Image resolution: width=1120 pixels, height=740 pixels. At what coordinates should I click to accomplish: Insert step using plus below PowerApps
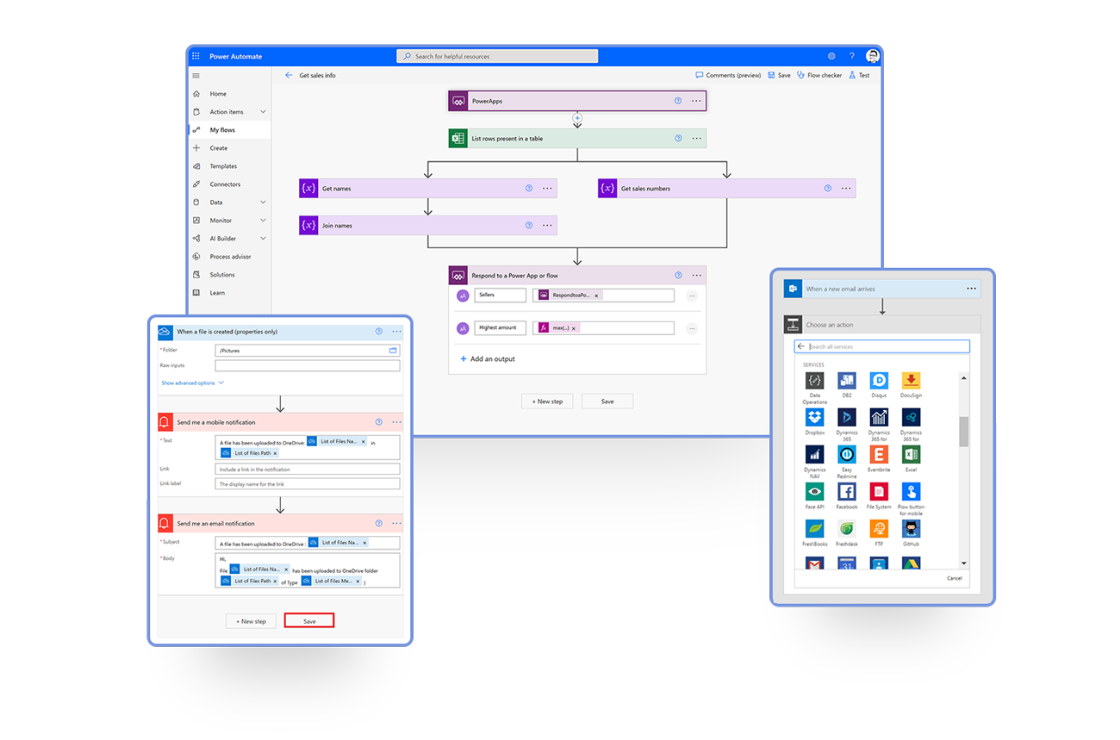(577, 119)
